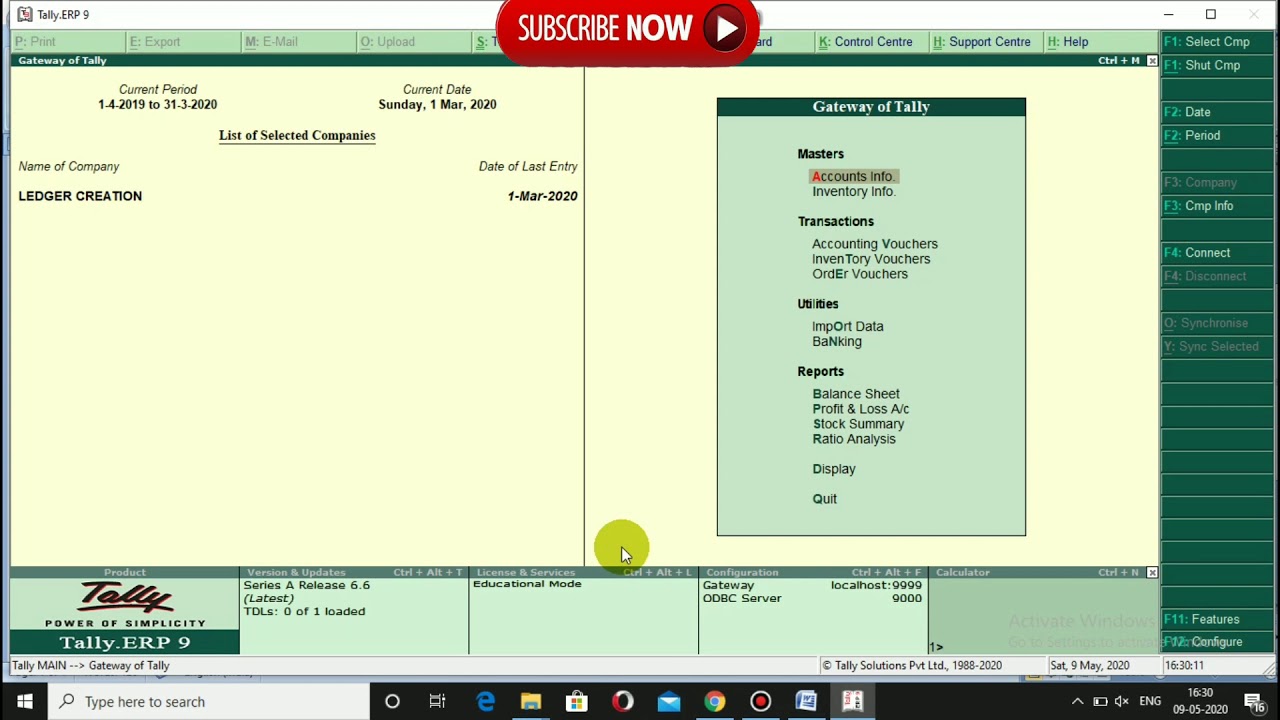The width and height of the screenshot is (1280, 720).
Task: Click Current Period 1-4-2019 to 31-3-2020
Action: coord(157,105)
